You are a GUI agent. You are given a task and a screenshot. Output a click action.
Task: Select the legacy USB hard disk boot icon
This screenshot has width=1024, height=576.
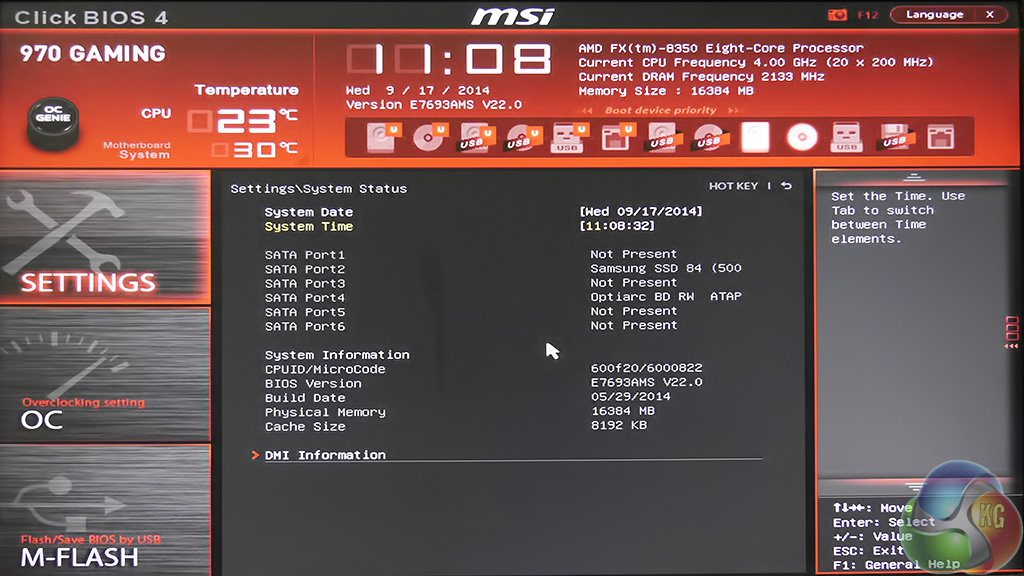coord(662,138)
